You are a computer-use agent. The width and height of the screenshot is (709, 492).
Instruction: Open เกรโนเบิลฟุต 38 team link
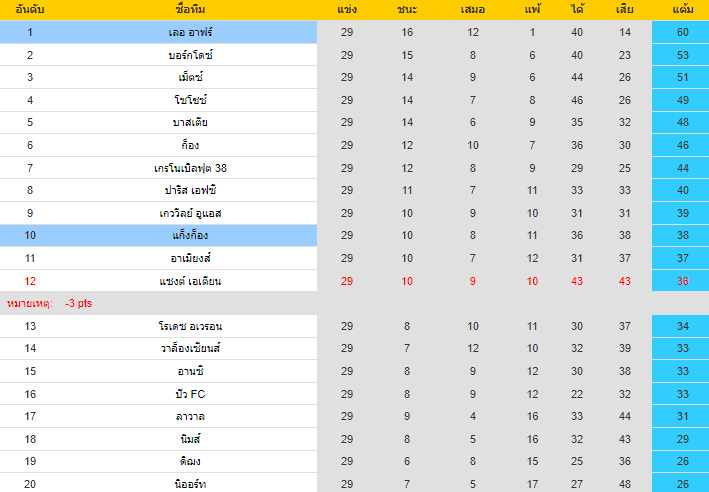click(x=190, y=168)
